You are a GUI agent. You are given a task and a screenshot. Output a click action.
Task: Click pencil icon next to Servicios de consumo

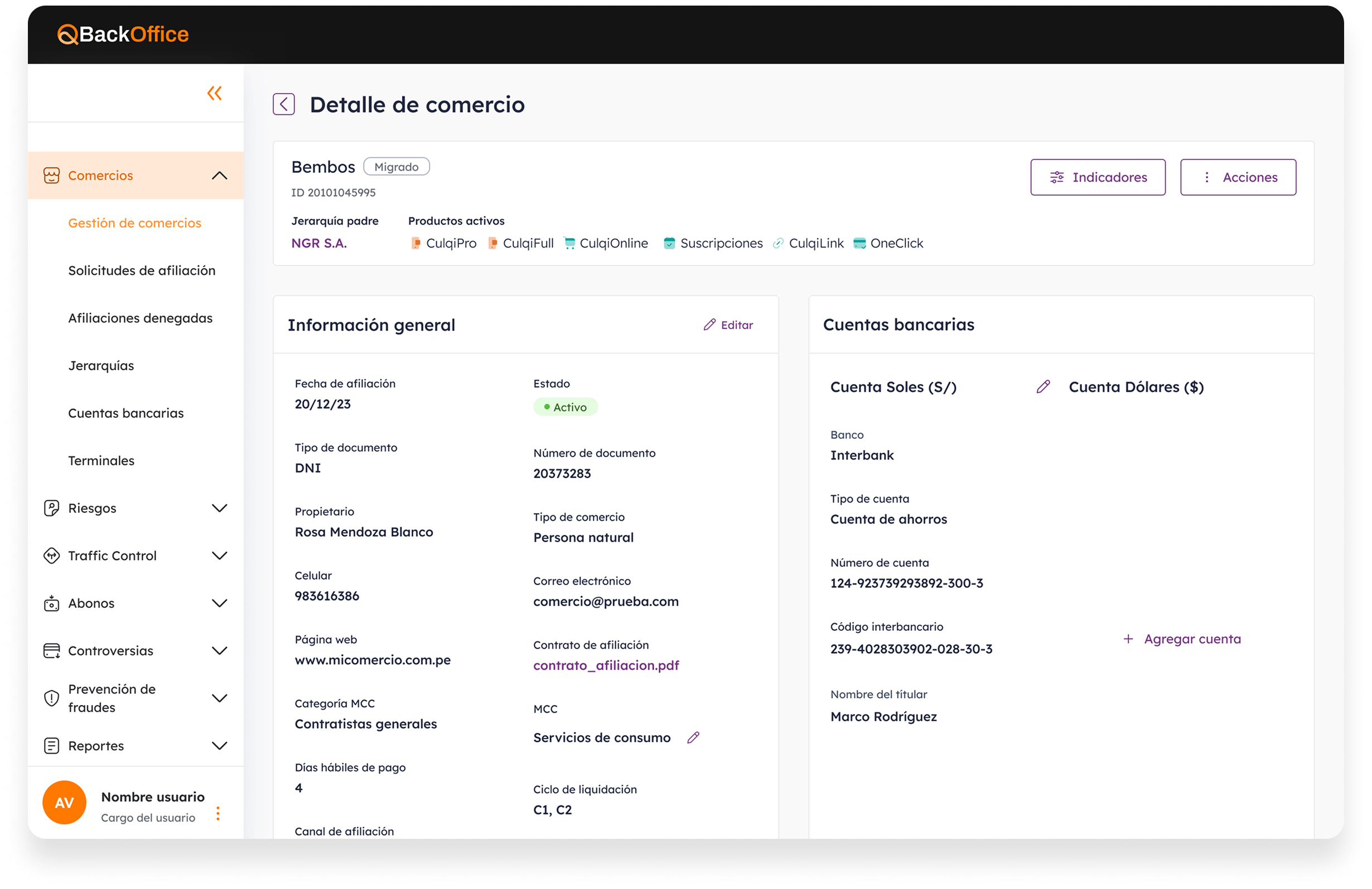coord(693,737)
